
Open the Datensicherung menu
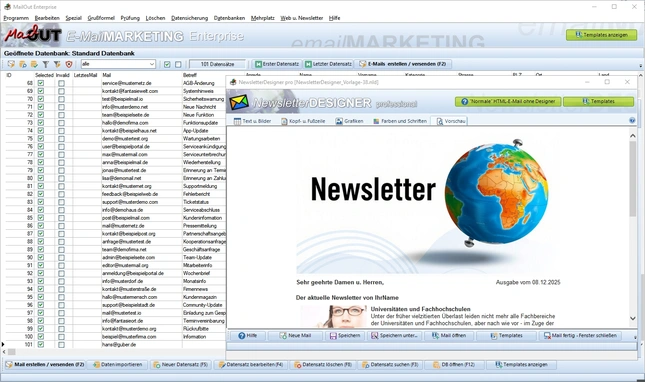coord(190,18)
